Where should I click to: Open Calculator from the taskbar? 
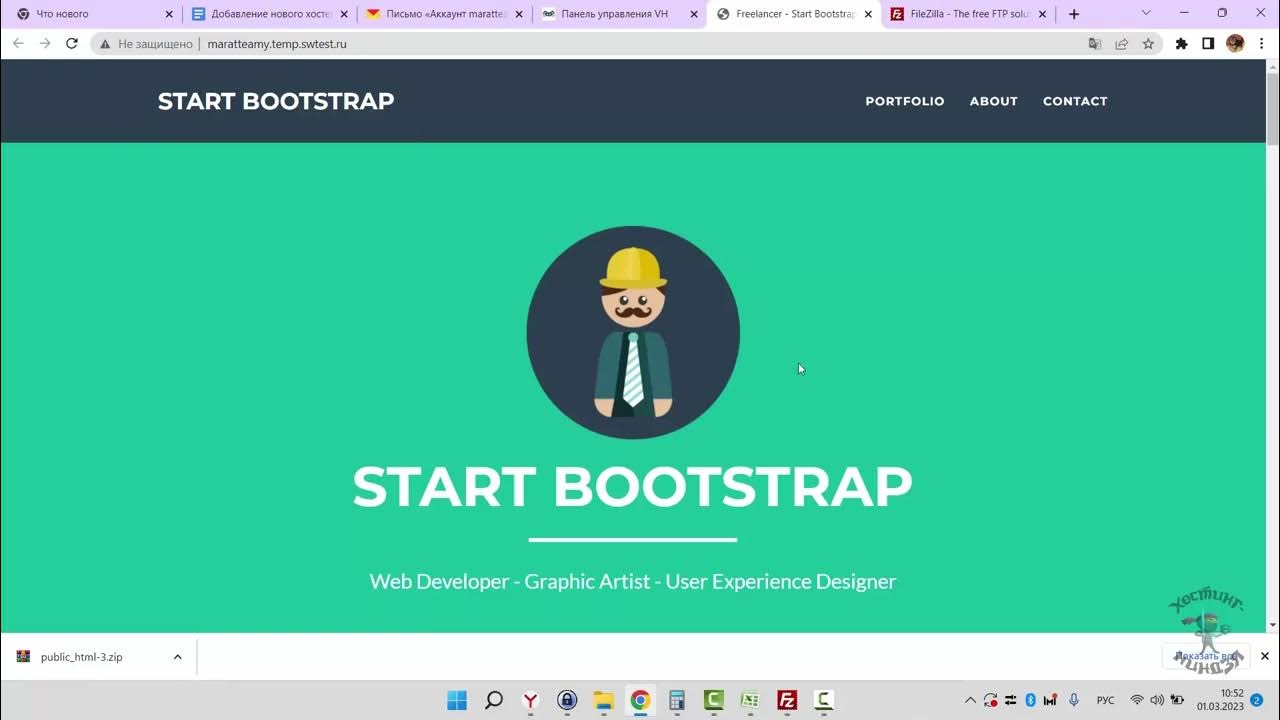[x=677, y=700]
